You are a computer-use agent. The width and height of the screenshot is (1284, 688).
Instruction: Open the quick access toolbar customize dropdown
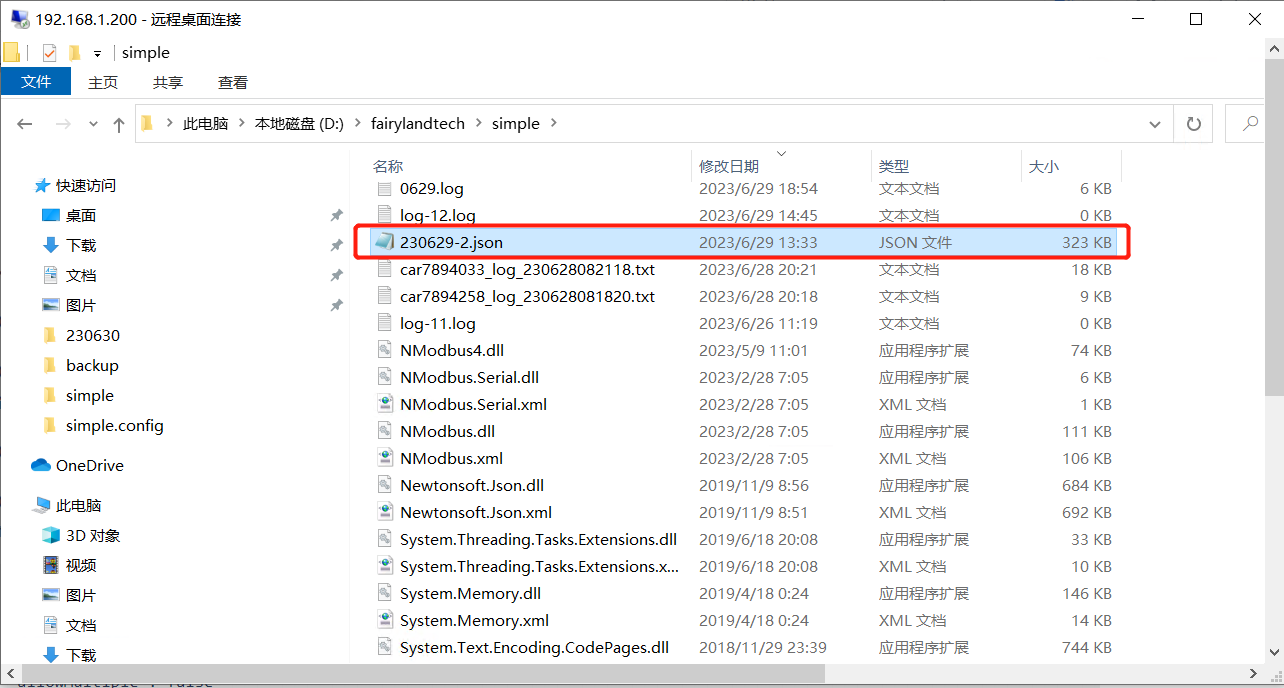point(97,53)
